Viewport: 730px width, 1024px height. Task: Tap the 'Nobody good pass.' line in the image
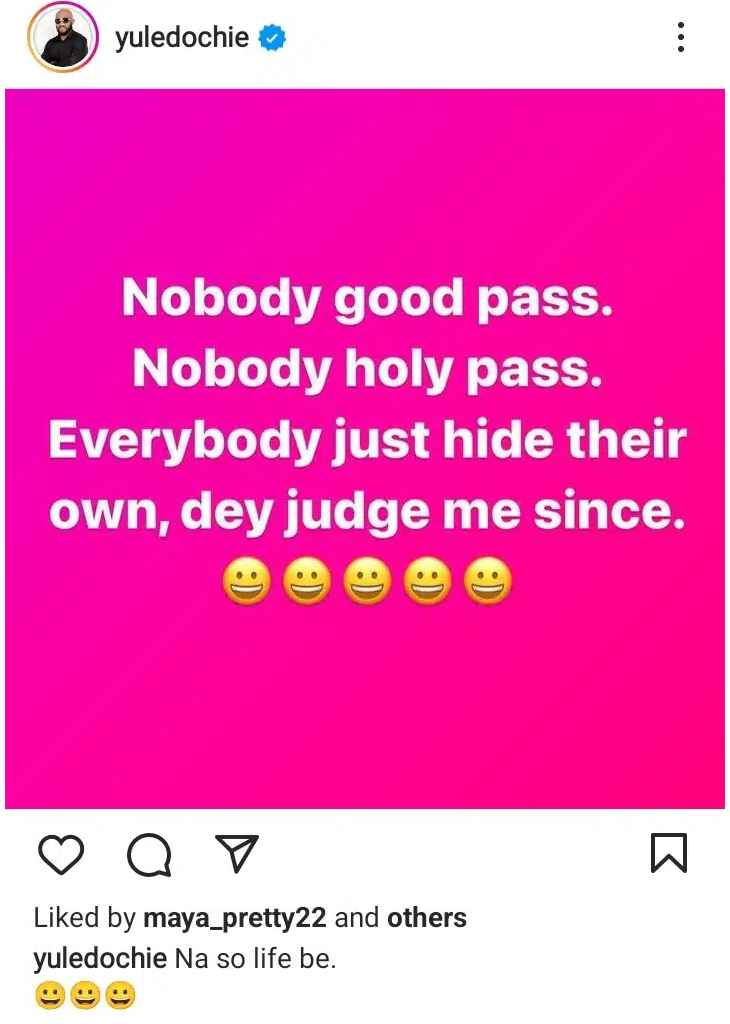[368, 298]
